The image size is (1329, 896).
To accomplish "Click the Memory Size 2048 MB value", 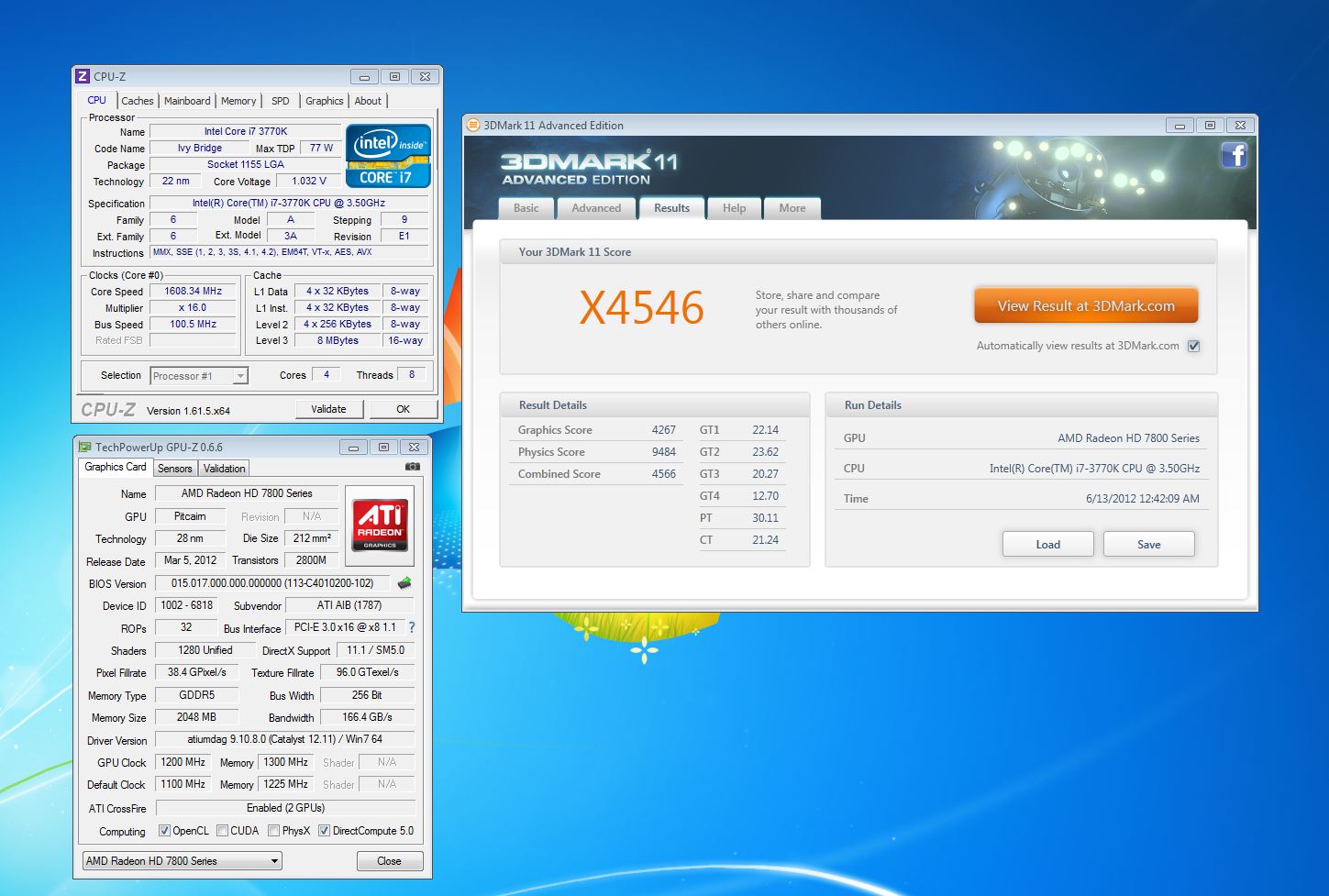I will (x=196, y=717).
